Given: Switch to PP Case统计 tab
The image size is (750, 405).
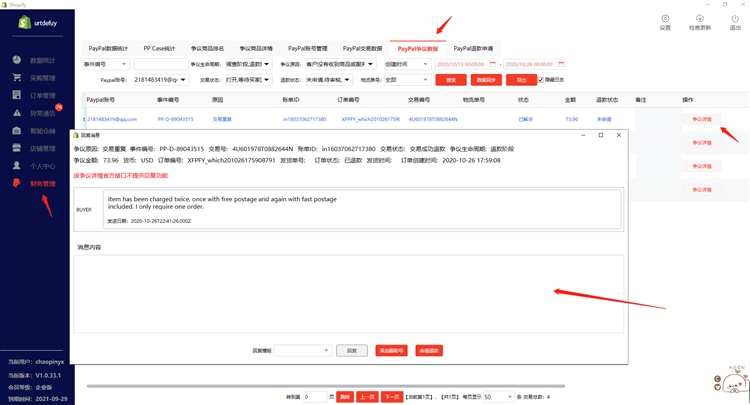Looking at the screenshot, I should pos(159,48).
